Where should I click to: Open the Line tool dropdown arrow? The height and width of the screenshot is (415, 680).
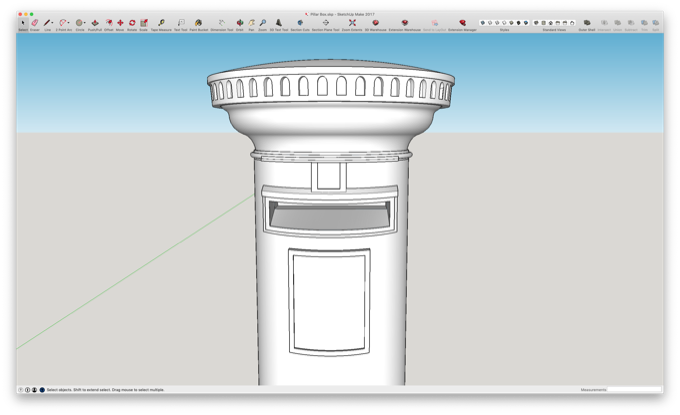click(x=52, y=23)
